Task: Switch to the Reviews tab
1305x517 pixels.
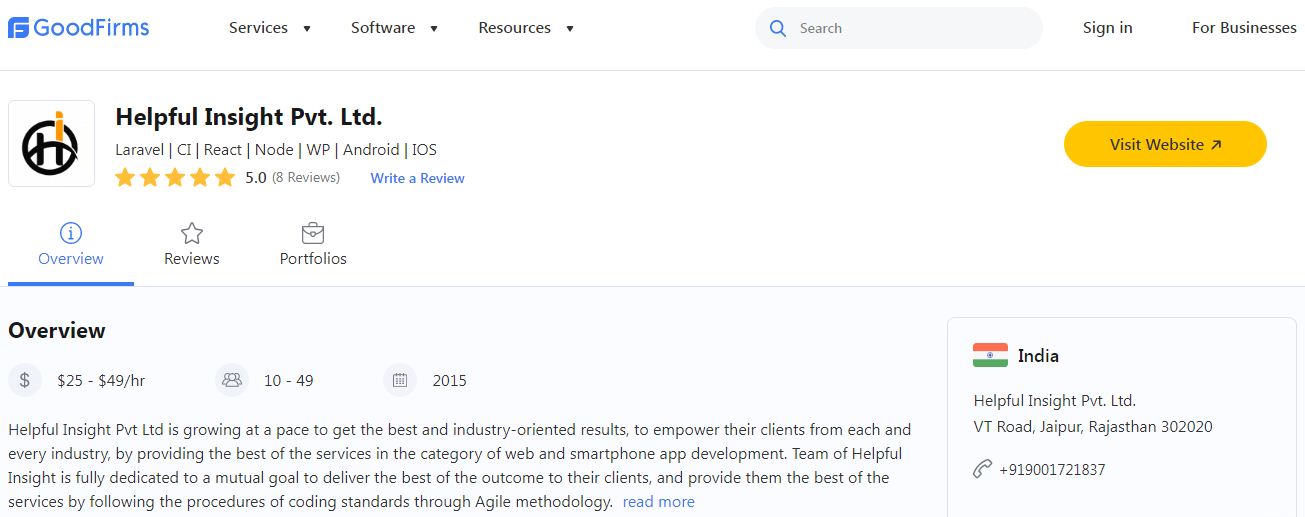Action: (x=192, y=258)
